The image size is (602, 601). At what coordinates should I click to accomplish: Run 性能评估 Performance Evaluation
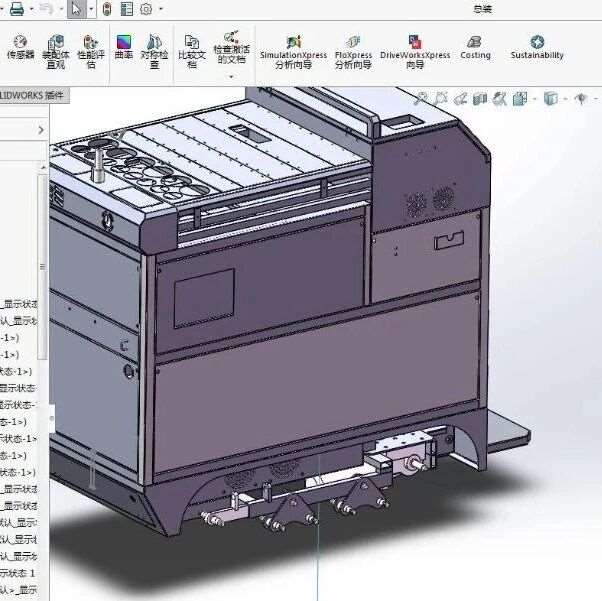[x=91, y=52]
